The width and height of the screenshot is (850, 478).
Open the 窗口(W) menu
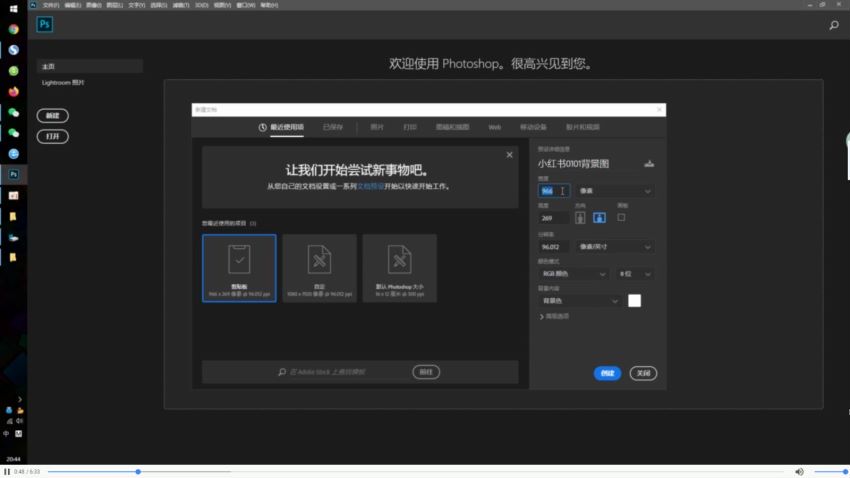[x=246, y=5]
